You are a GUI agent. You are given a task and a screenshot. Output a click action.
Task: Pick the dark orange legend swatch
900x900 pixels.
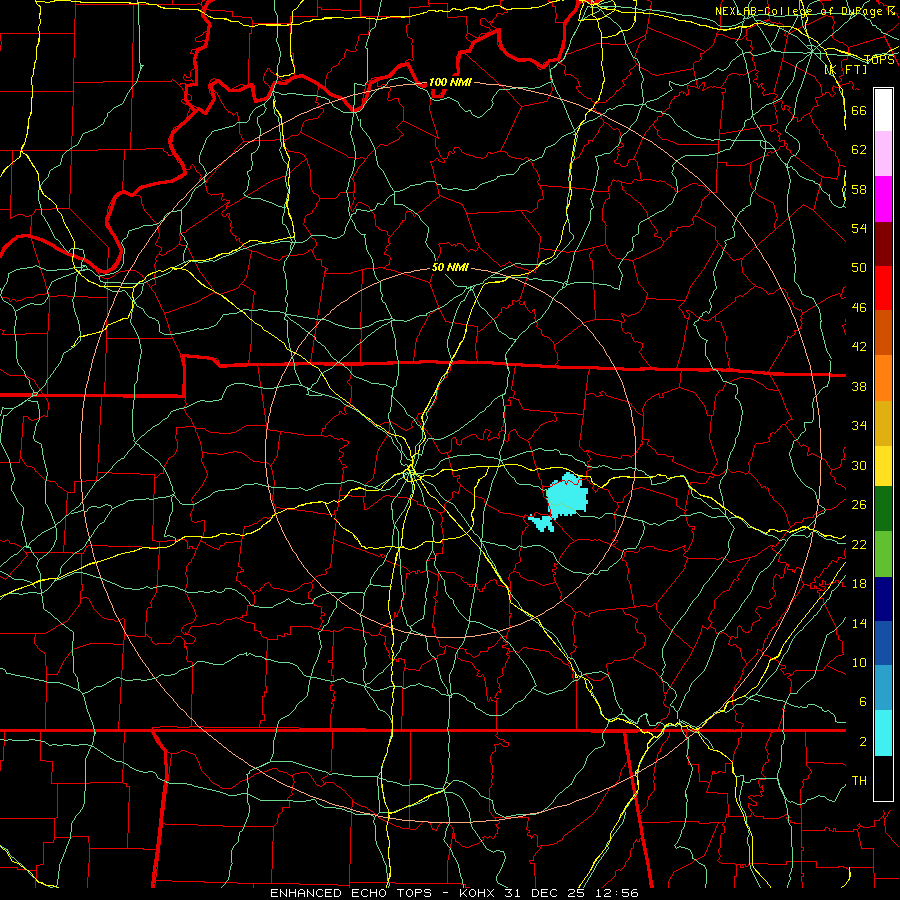(883, 333)
